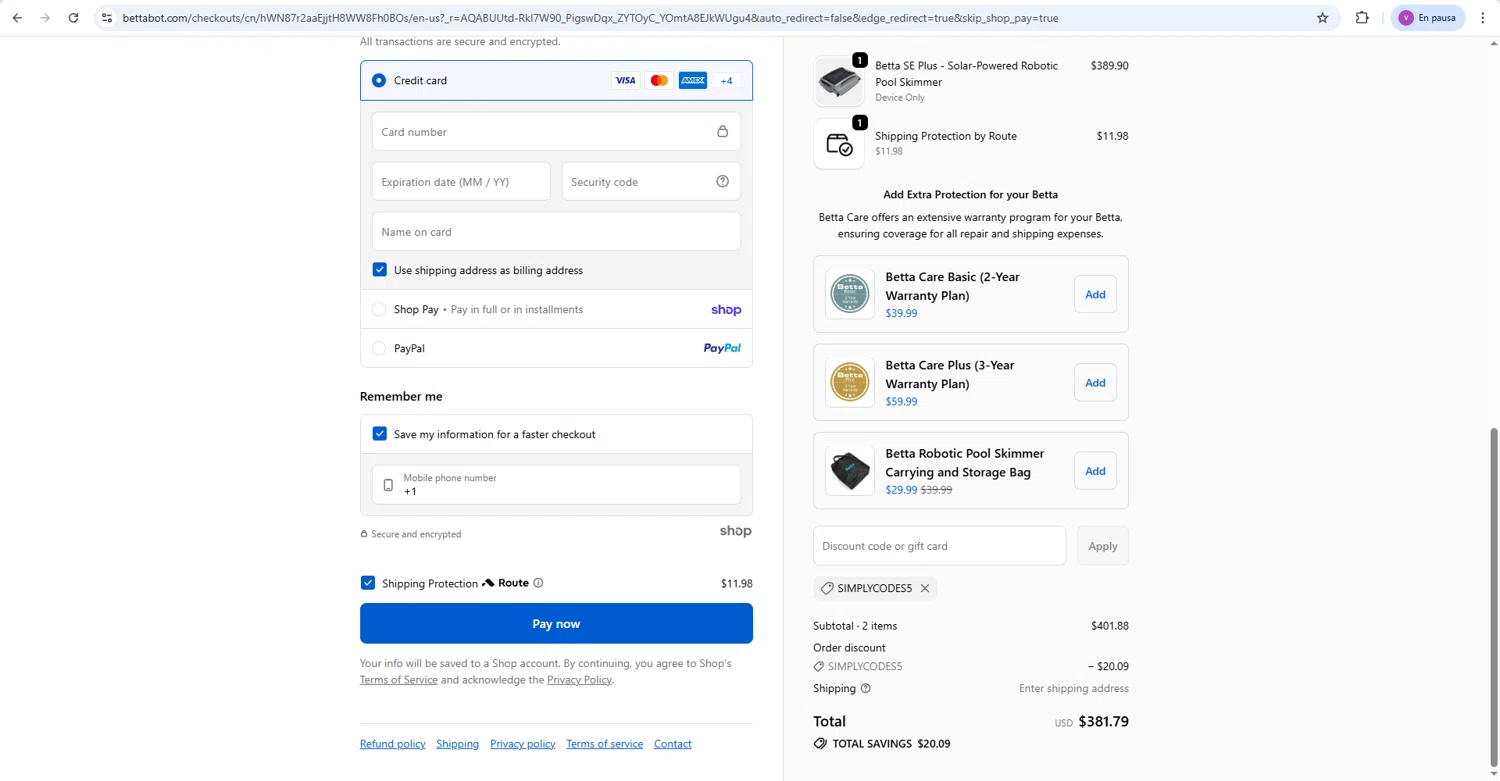Viewport: 1500px width, 781px height.
Task: Click the Pay now button
Action: (x=556, y=623)
